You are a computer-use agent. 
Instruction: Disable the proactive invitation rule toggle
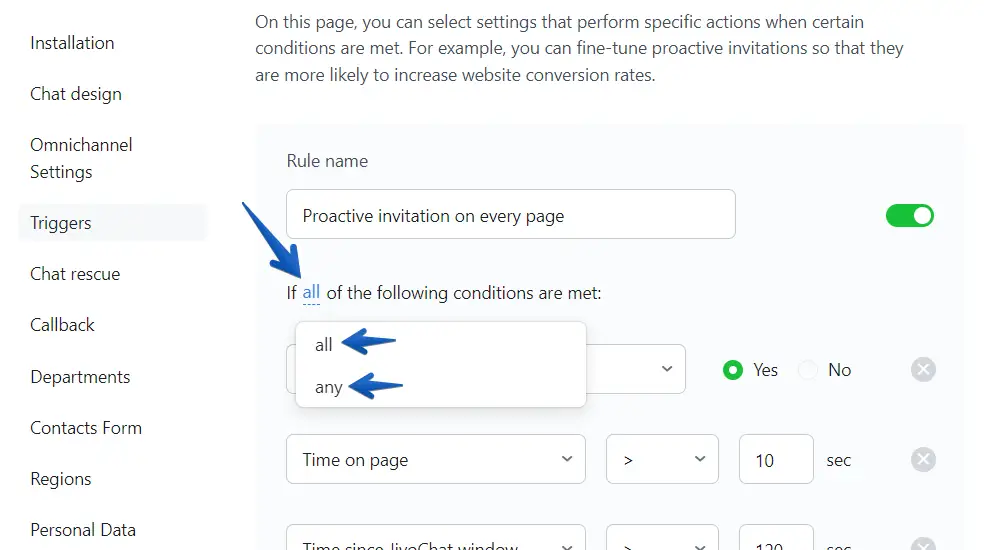[909, 215]
